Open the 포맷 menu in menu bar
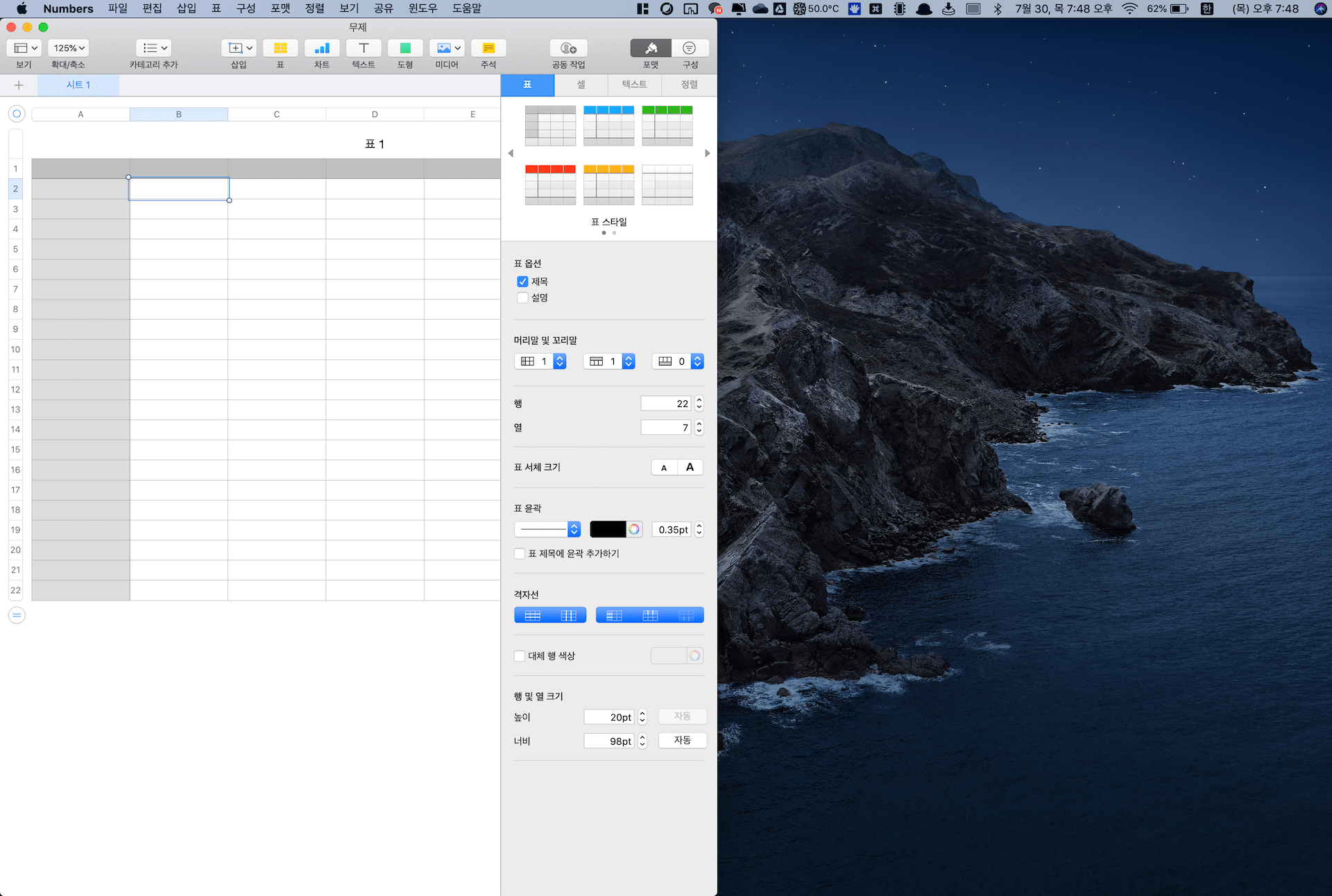Screen dimensions: 1332x896 pyautogui.click(x=280, y=8)
